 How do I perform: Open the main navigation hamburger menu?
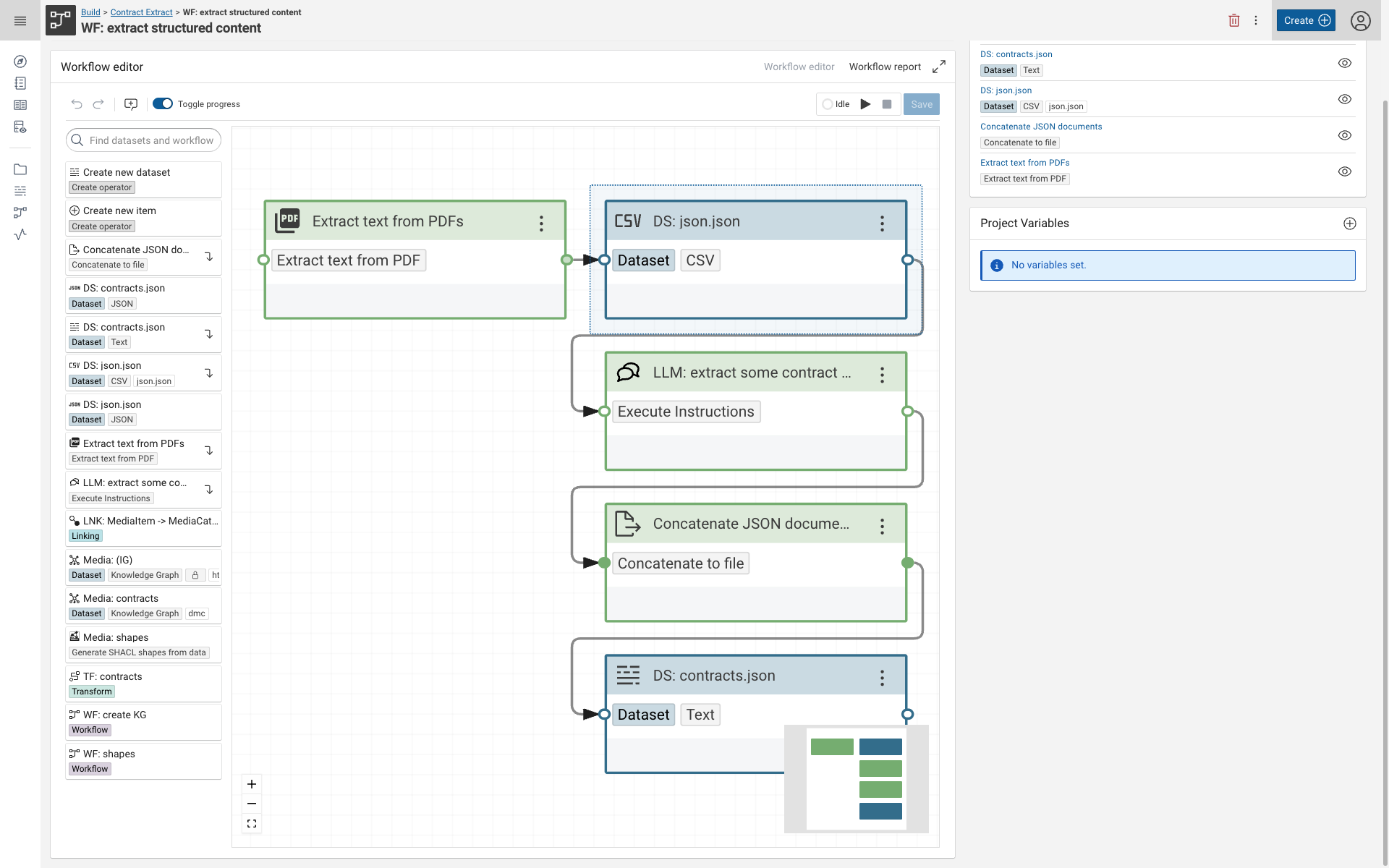[x=20, y=20]
